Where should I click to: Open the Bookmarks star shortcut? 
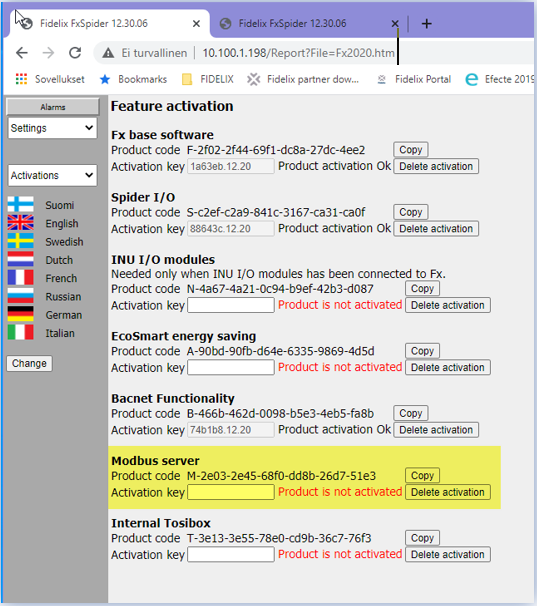tap(105, 80)
